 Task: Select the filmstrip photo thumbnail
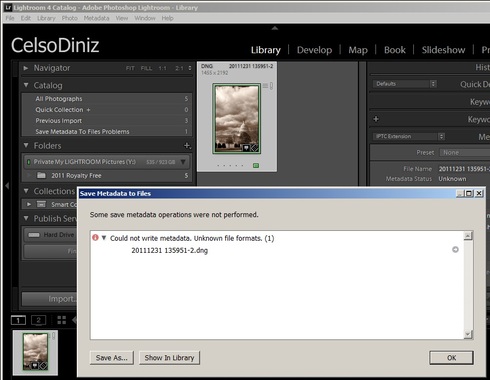pyautogui.click(x=35, y=352)
